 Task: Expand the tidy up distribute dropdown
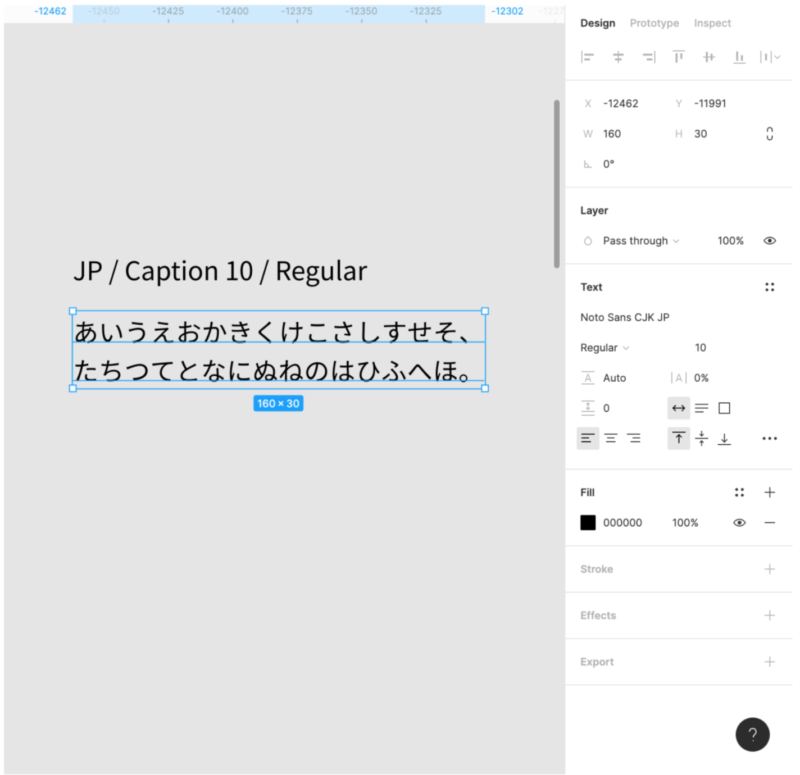769,57
